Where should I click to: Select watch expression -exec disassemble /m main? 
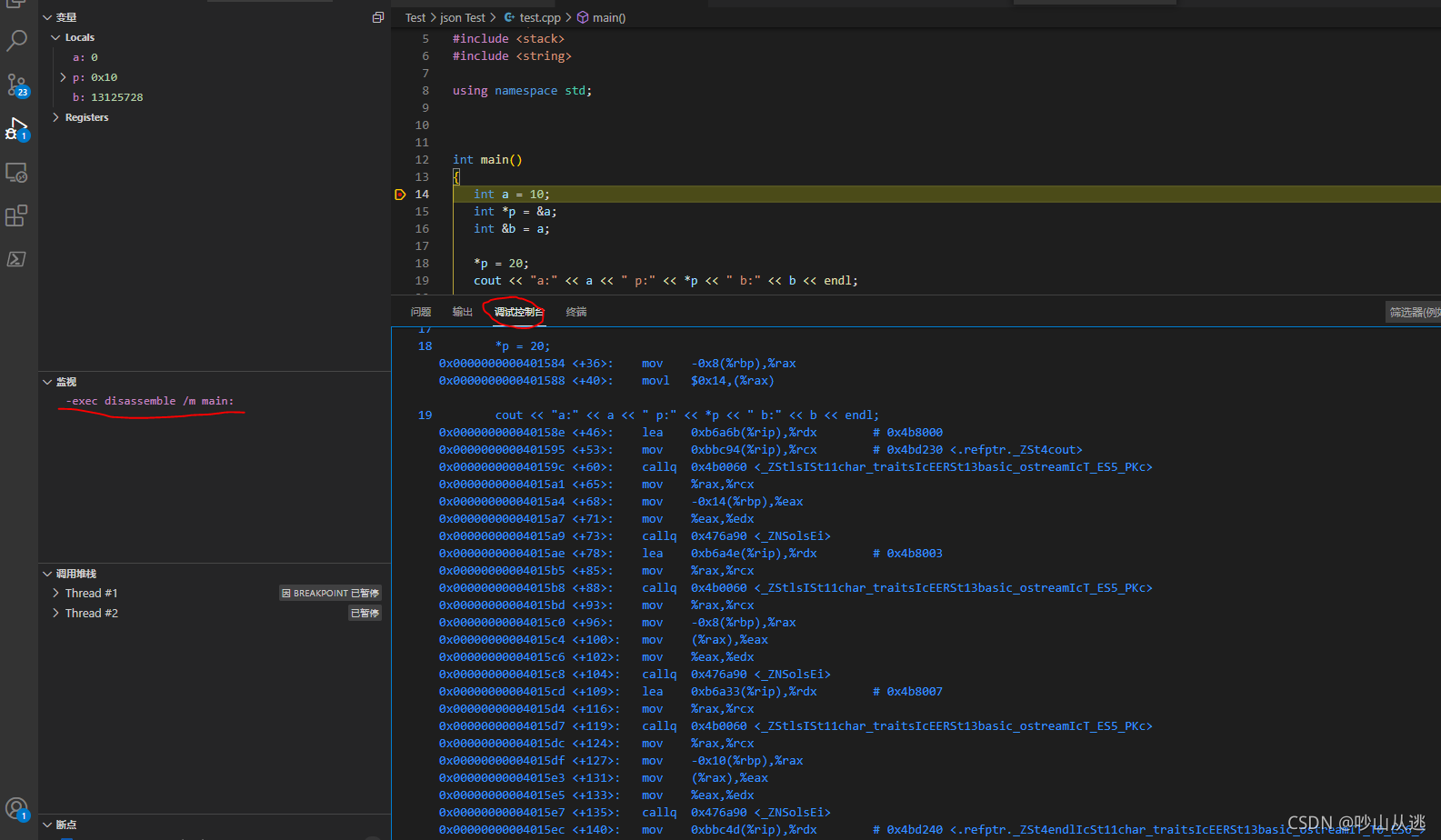tap(150, 401)
